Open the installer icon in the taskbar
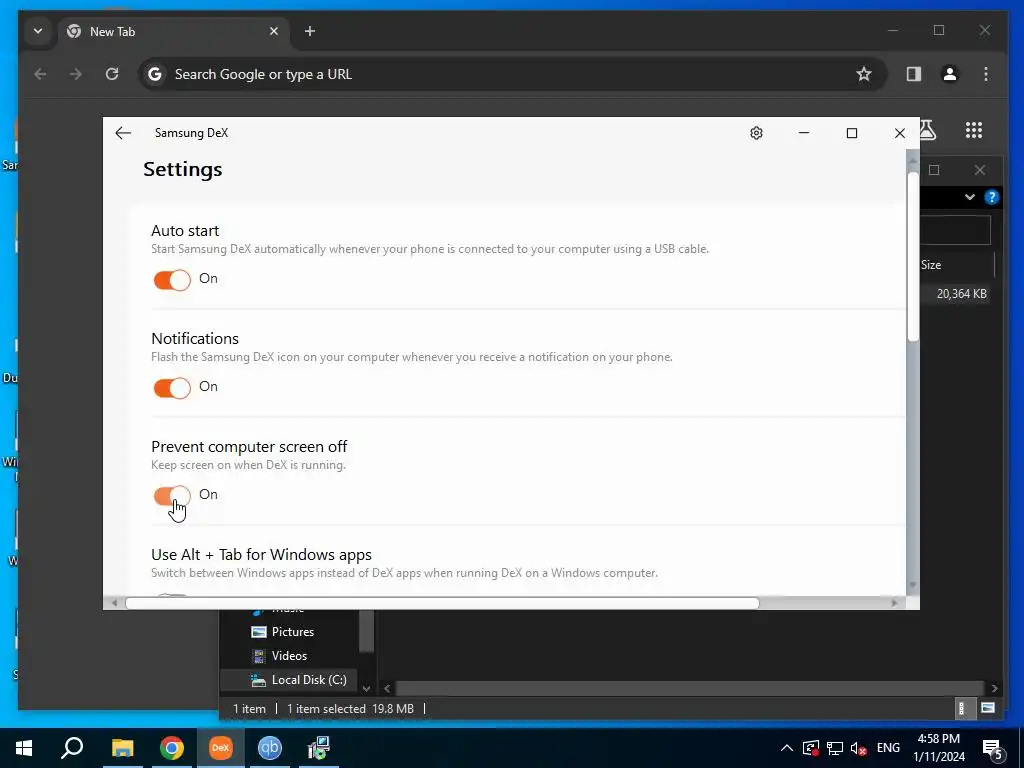This screenshot has height=768, width=1024. pos(319,748)
